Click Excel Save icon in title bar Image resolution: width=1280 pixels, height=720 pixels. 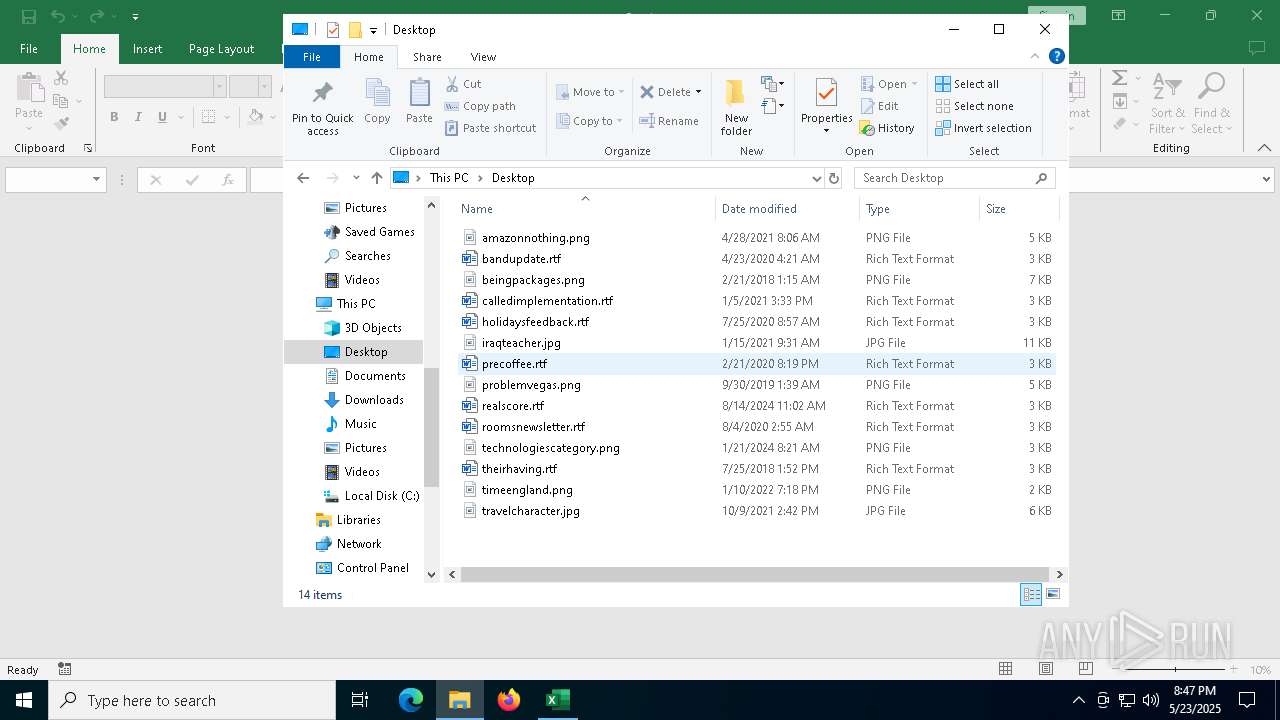[x=29, y=16]
